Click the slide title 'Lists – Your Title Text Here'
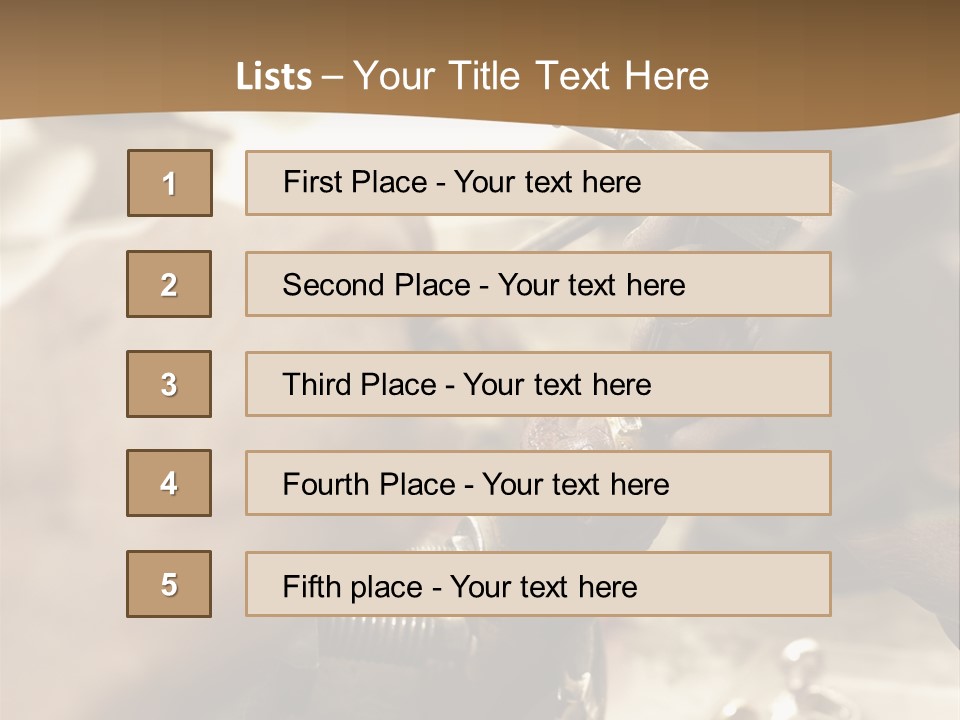960x720 pixels. [472, 77]
